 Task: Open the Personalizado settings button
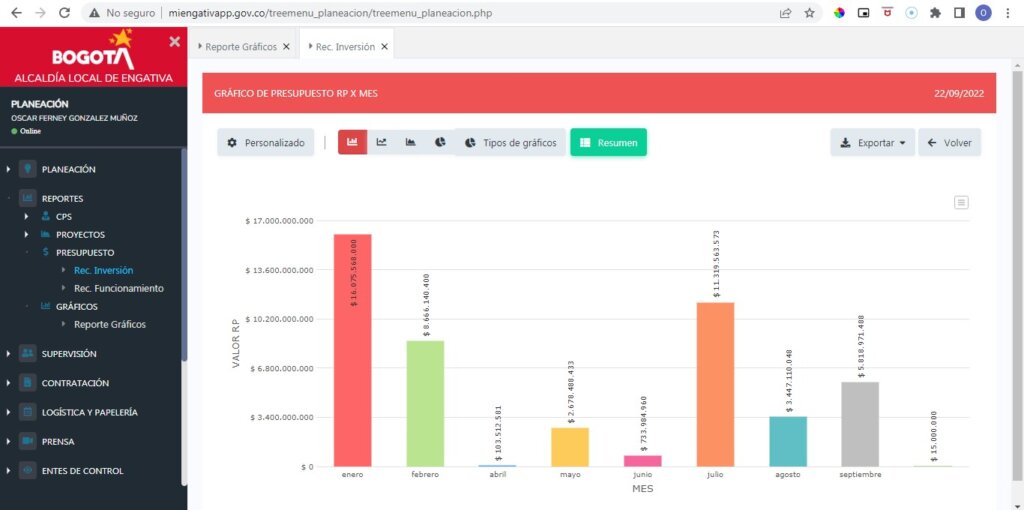point(266,142)
